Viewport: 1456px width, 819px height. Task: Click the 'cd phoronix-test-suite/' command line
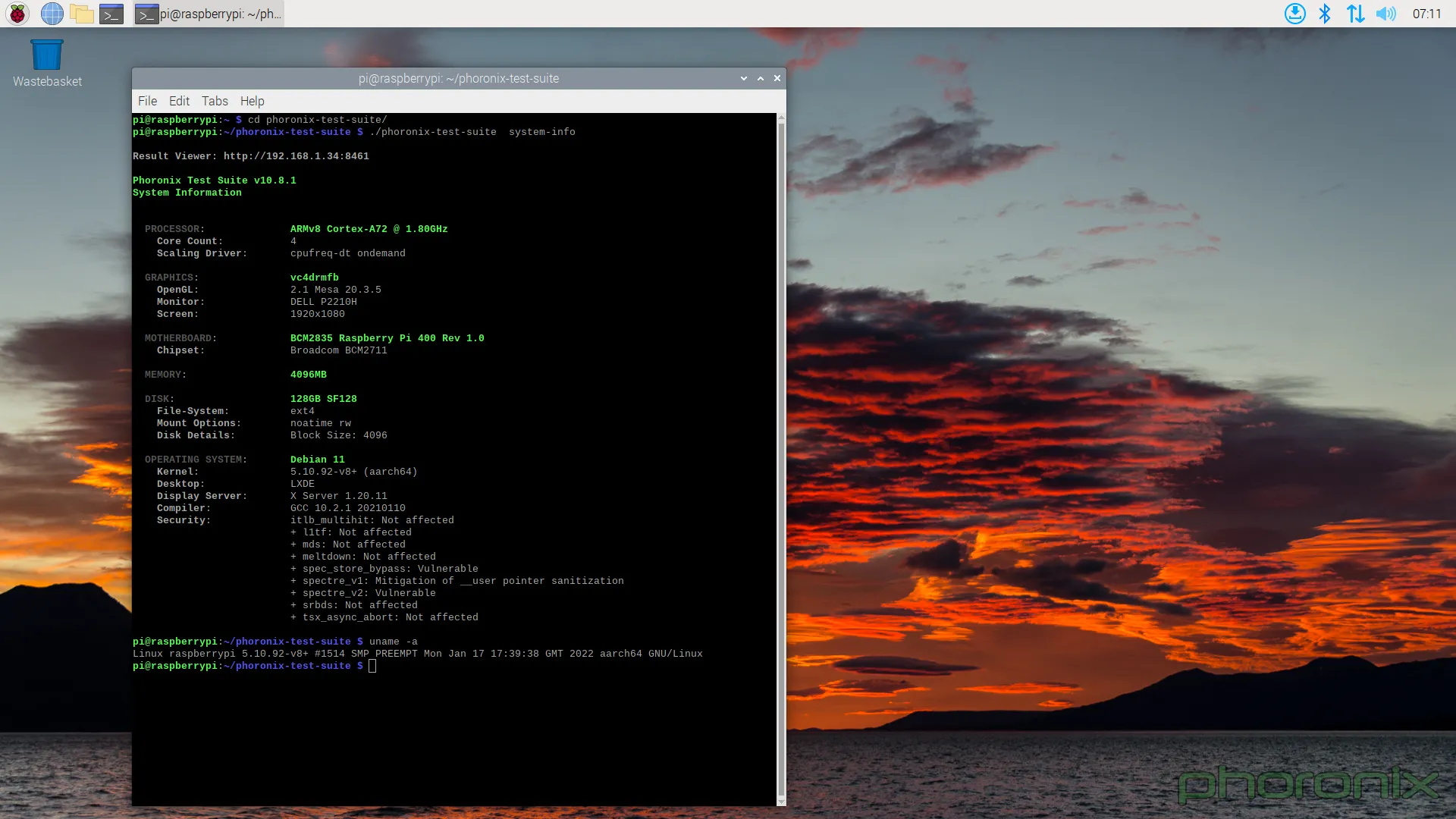coord(318,120)
